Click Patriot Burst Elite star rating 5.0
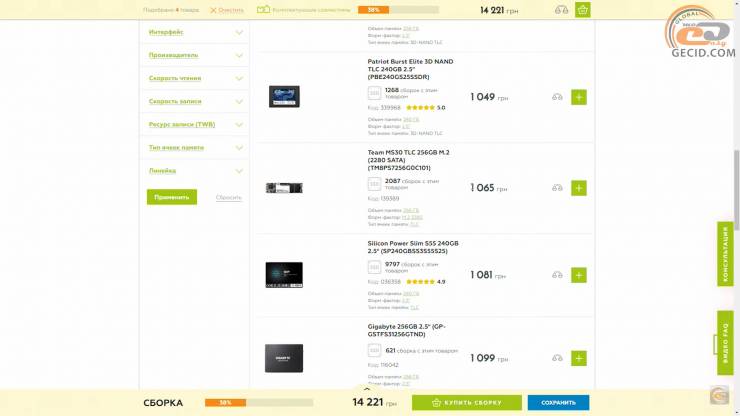 point(425,108)
